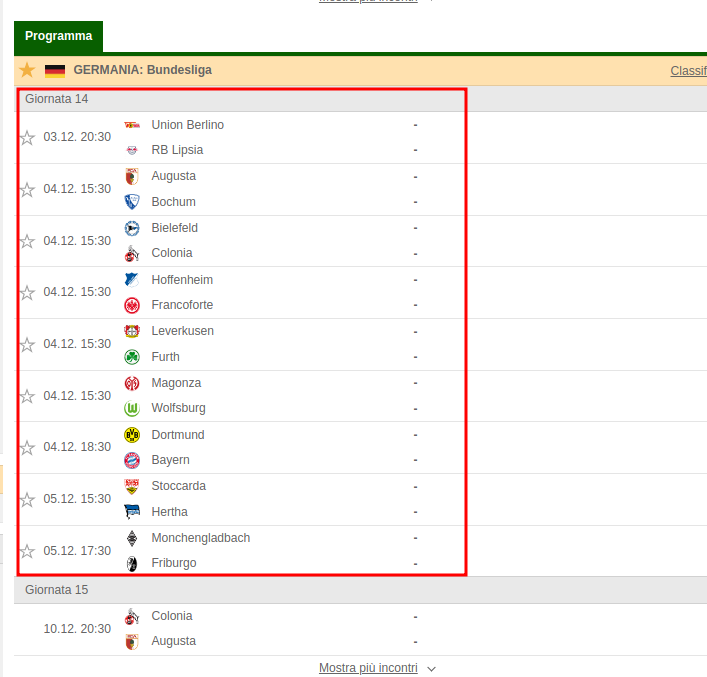Open GERMANIA: Bundesliga league header
Viewport: 707px width, 677px height.
coord(142,70)
